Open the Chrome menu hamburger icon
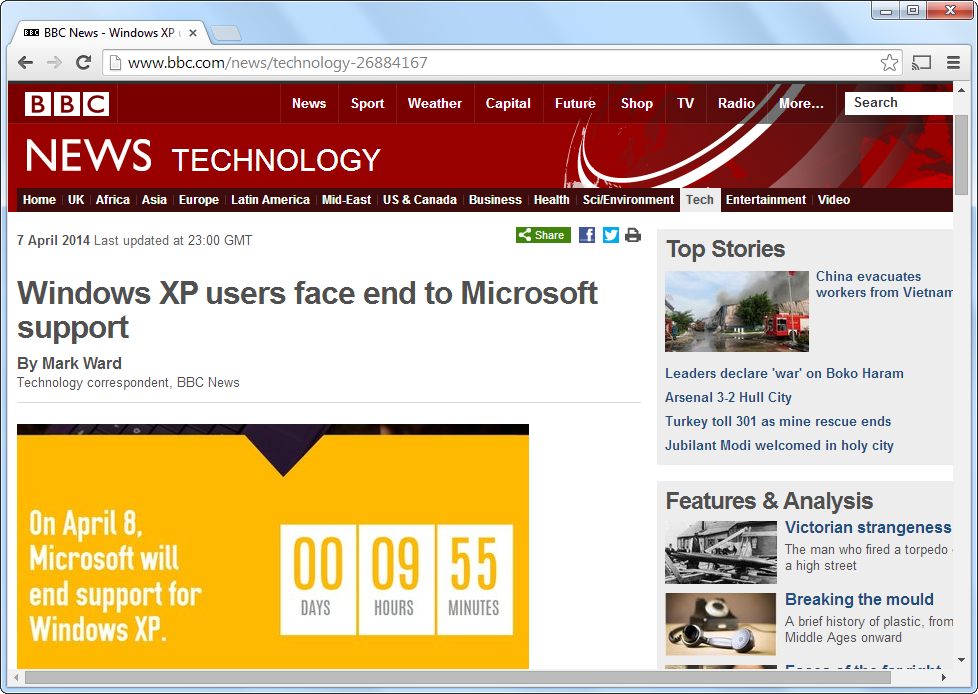Image resolution: width=978 pixels, height=694 pixels. (x=952, y=63)
